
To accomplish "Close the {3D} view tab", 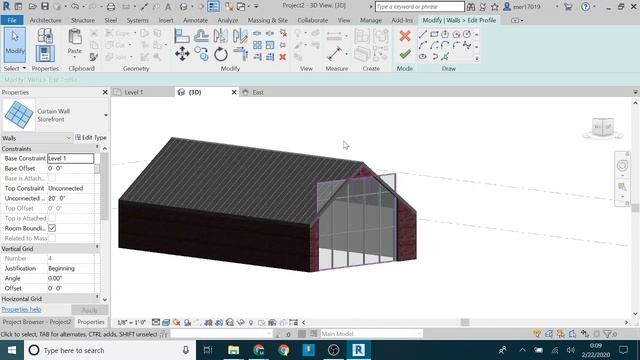I will click(234, 92).
